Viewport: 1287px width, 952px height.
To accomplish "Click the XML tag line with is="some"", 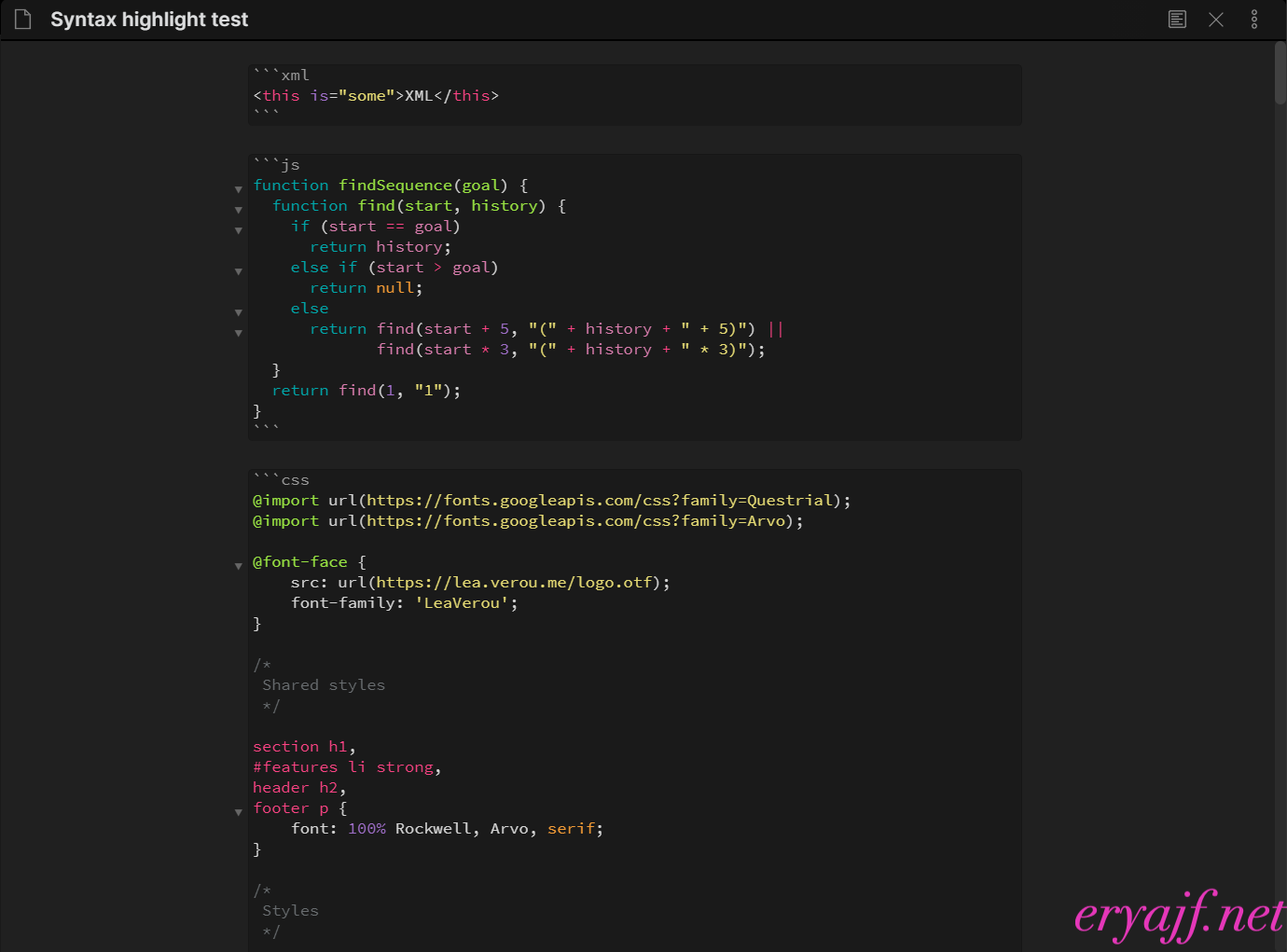I will pos(376,96).
